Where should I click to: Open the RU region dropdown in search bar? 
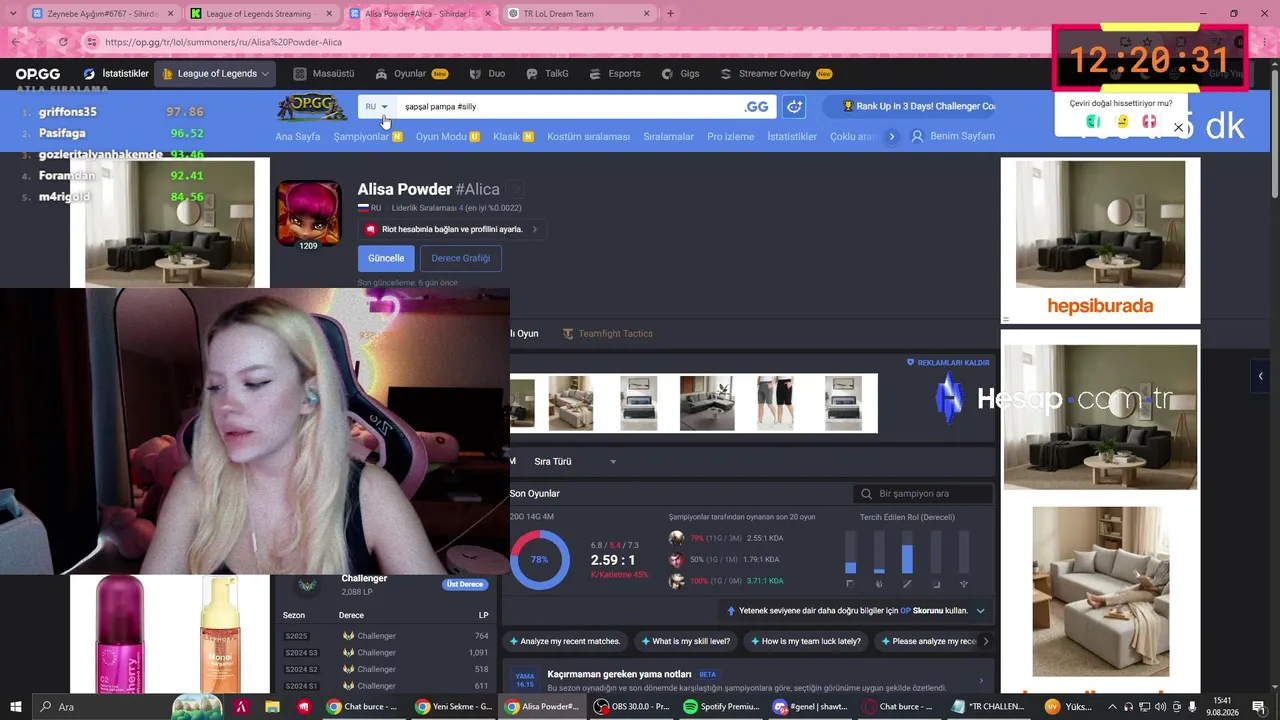tap(377, 107)
